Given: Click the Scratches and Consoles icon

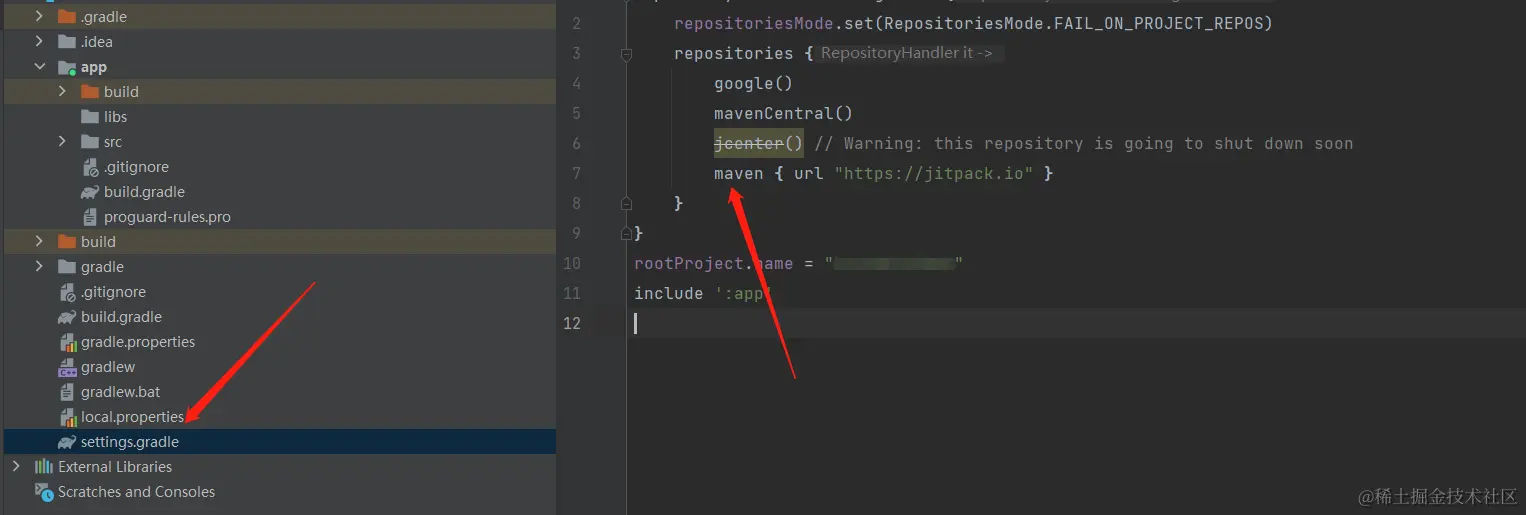Looking at the screenshot, I should click(44, 492).
